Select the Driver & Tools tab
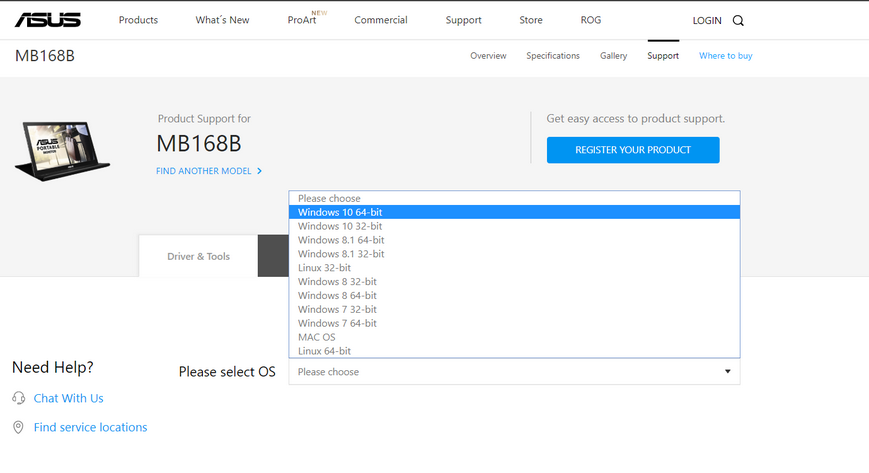Image resolution: width=869 pixels, height=473 pixels. click(198, 256)
